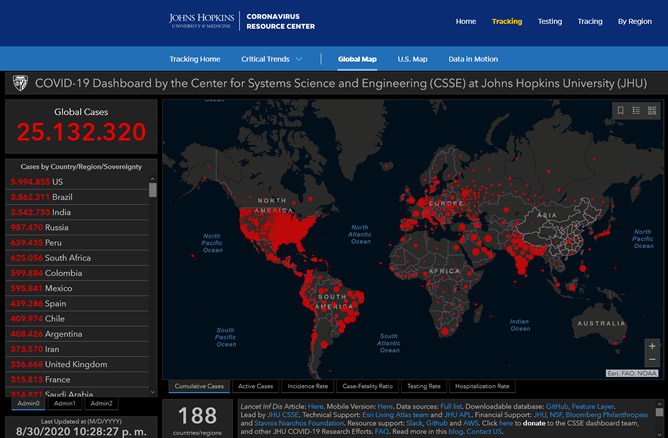Switch country list to Admin1 level
This screenshot has width=668, height=438.
click(64, 403)
